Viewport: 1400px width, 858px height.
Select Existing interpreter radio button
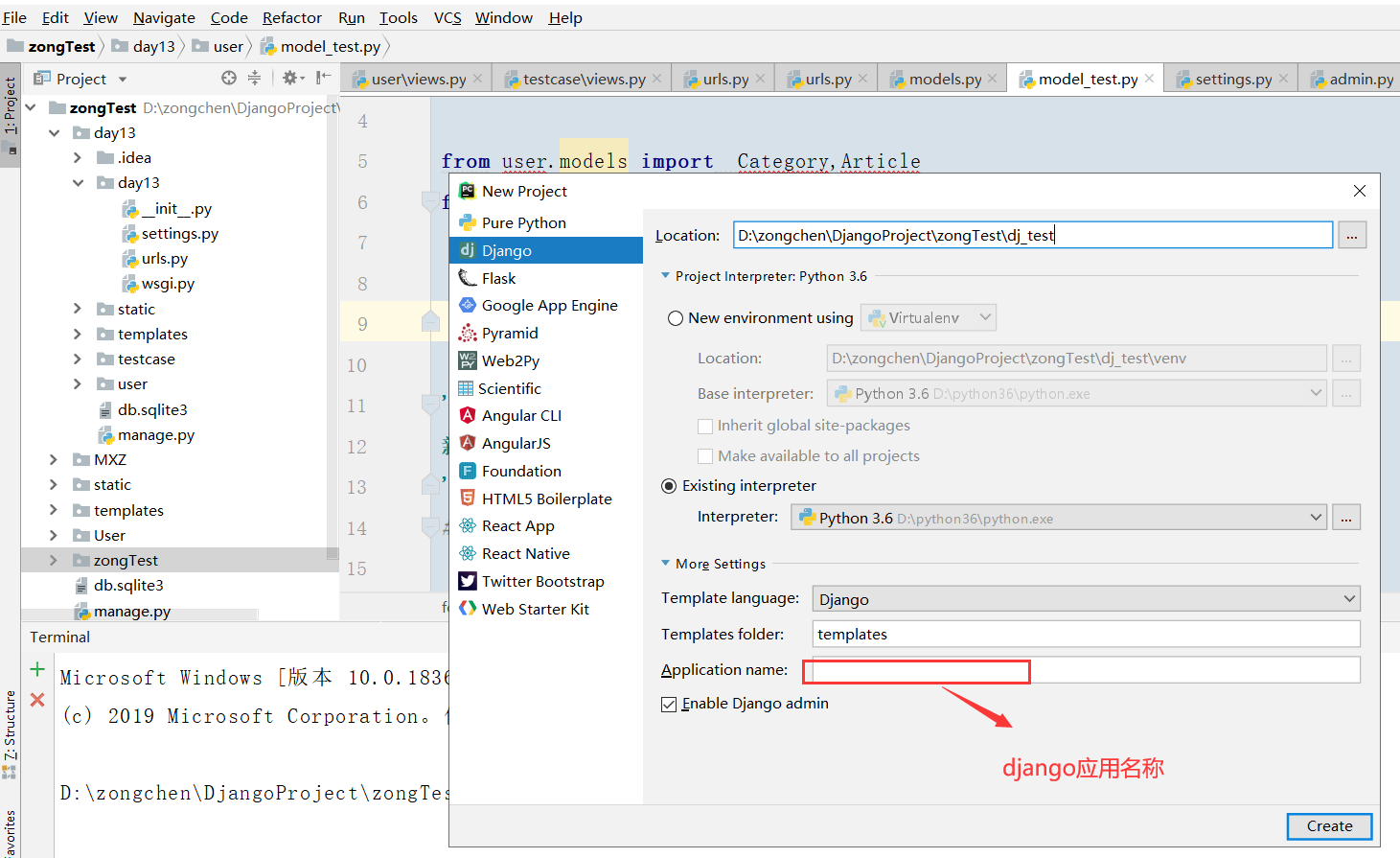[669, 486]
